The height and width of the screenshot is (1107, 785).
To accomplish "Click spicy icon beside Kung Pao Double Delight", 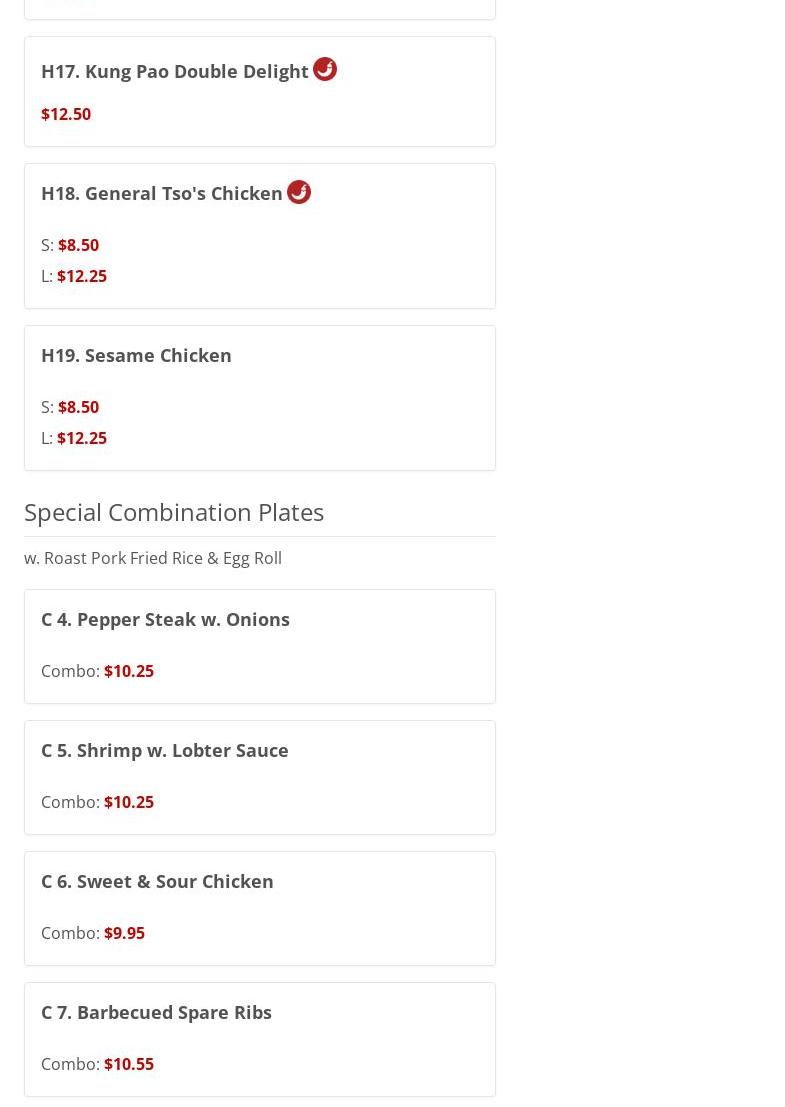I will pos(325,69).
